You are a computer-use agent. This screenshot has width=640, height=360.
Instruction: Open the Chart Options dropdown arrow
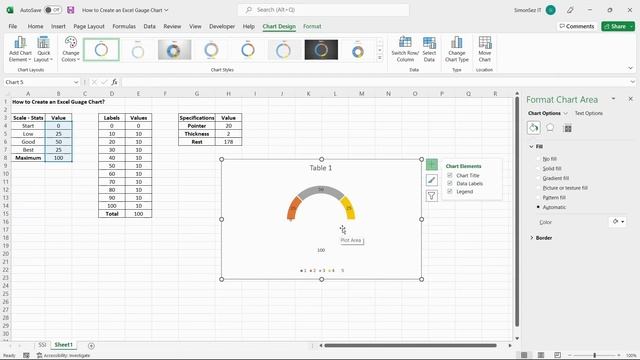[x=565, y=113]
